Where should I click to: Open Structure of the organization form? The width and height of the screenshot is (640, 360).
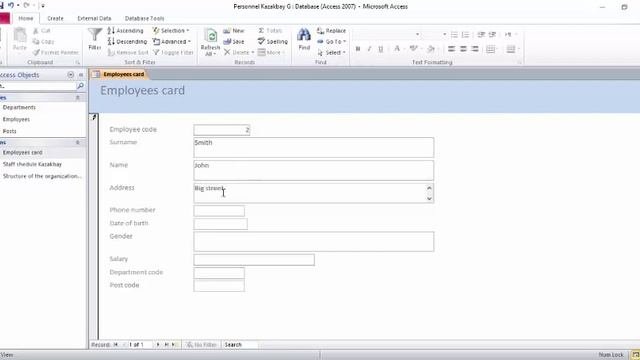(x=42, y=176)
